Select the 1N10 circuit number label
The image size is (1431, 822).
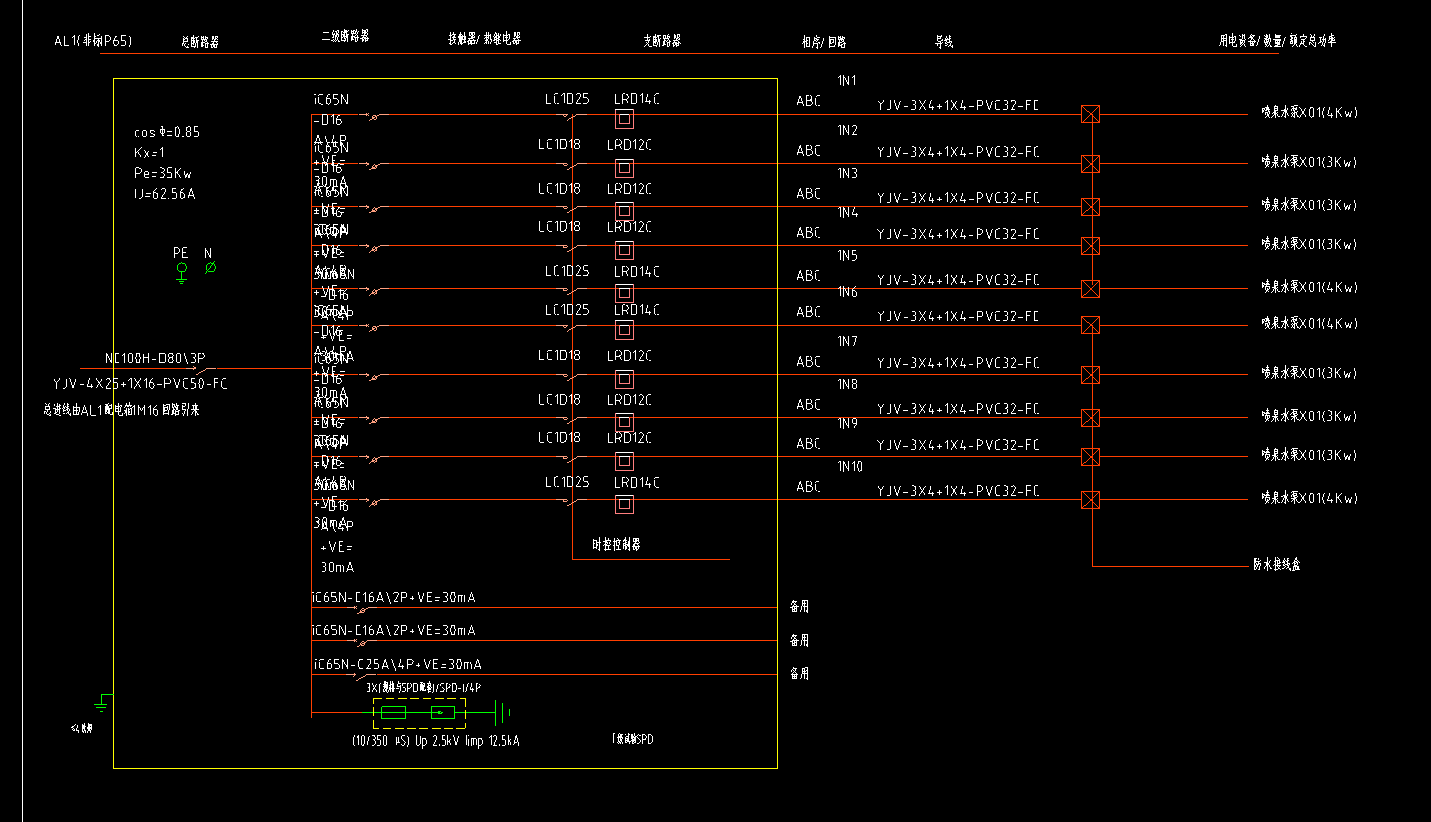[x=850, y=467]
